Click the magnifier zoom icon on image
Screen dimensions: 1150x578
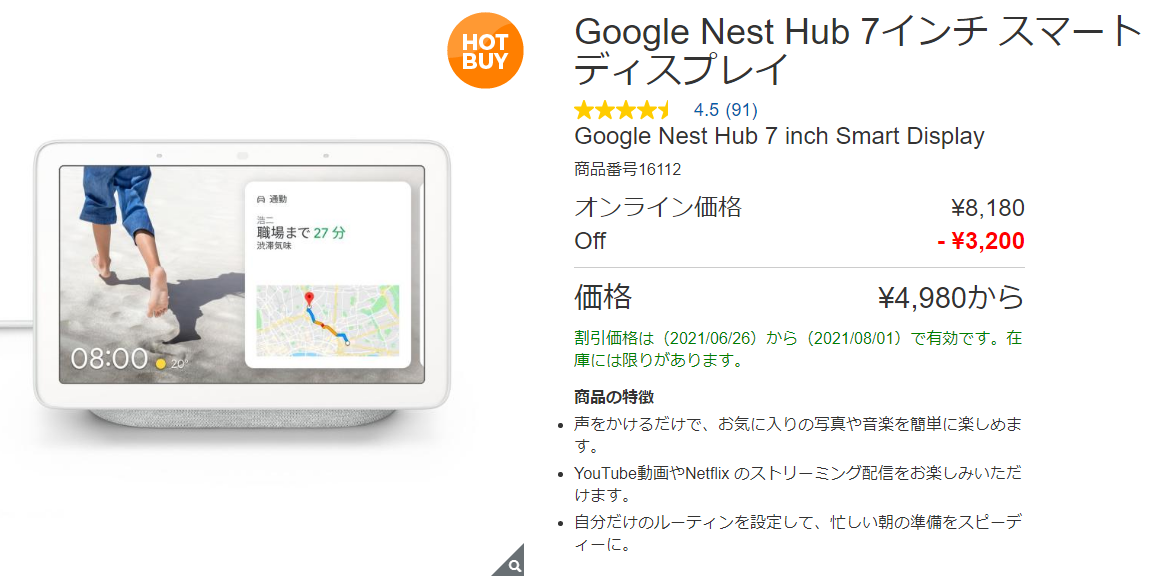pyautogui.click(x=511, y=562)
